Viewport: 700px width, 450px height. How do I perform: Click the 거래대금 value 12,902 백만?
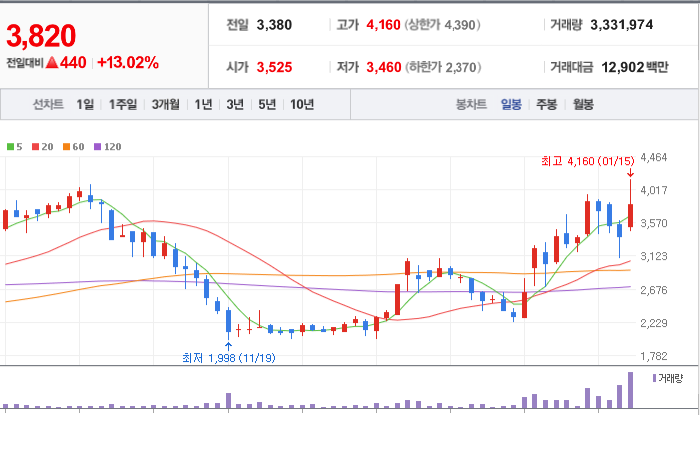[635, 67]
